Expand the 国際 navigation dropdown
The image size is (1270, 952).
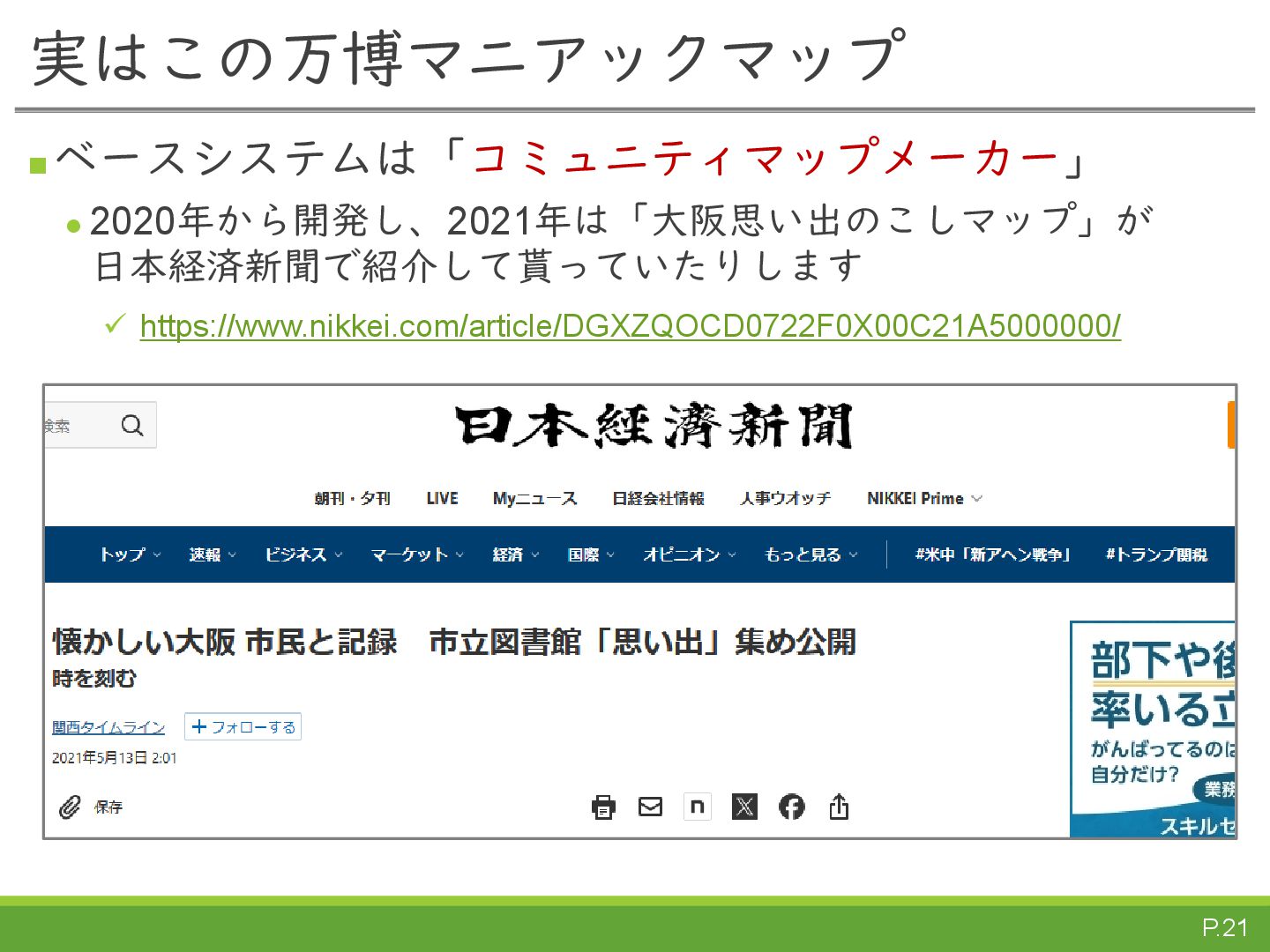[x=591, y=554]
